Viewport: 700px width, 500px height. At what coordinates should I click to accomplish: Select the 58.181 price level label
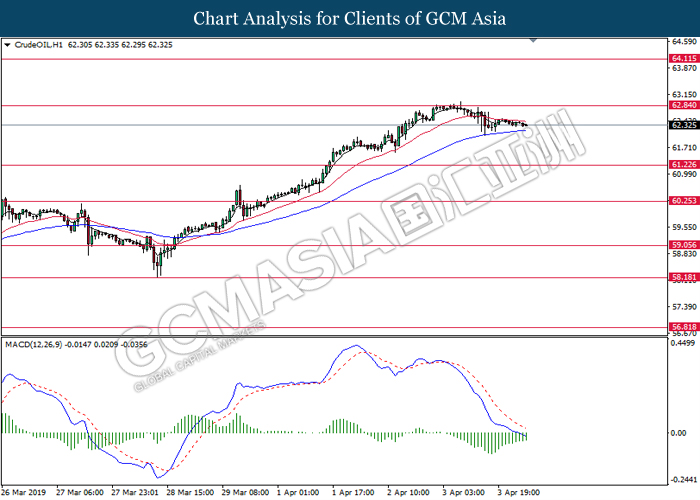pos(683,277)
